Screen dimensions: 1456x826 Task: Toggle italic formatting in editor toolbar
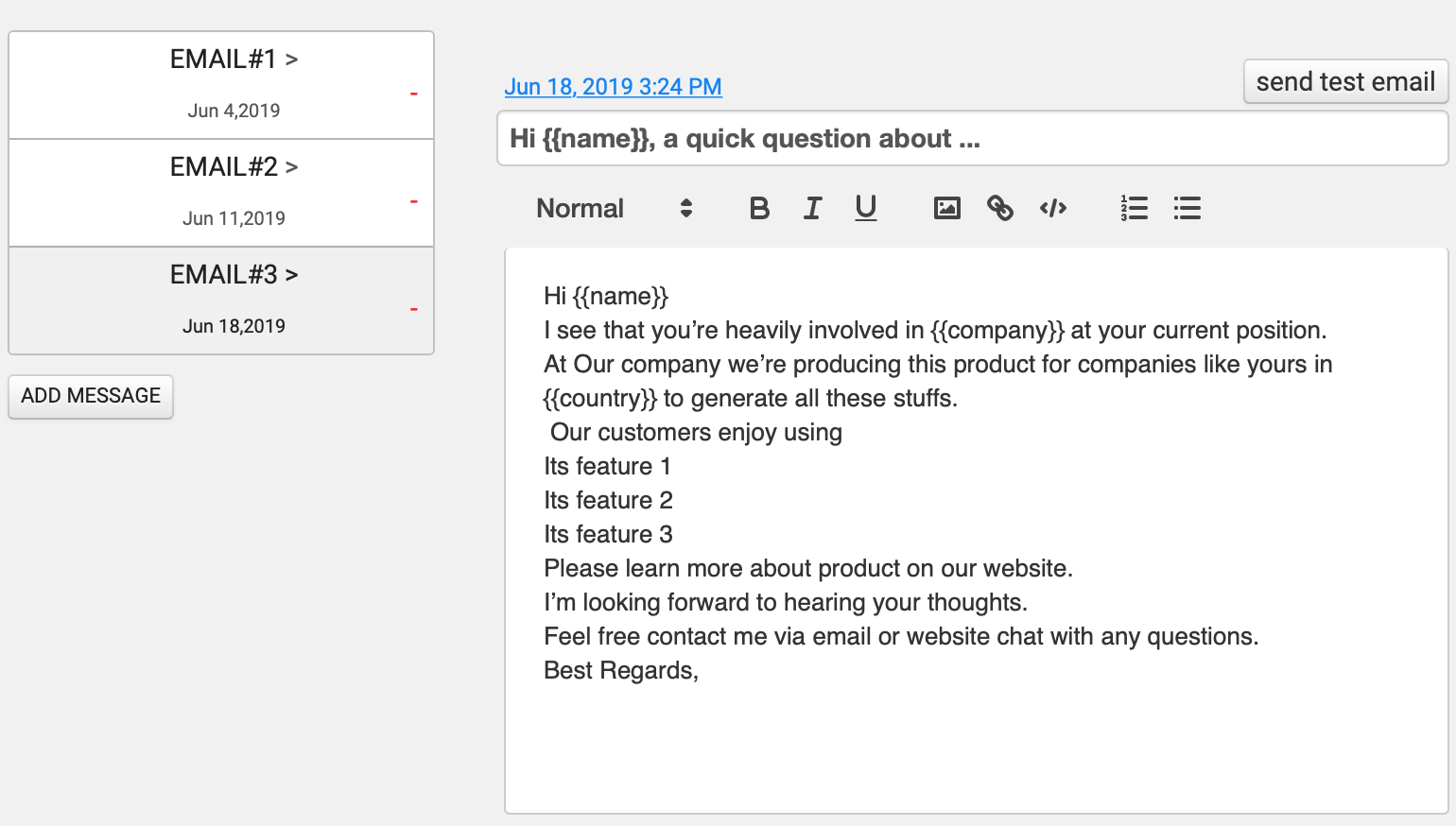pos(812,208)
